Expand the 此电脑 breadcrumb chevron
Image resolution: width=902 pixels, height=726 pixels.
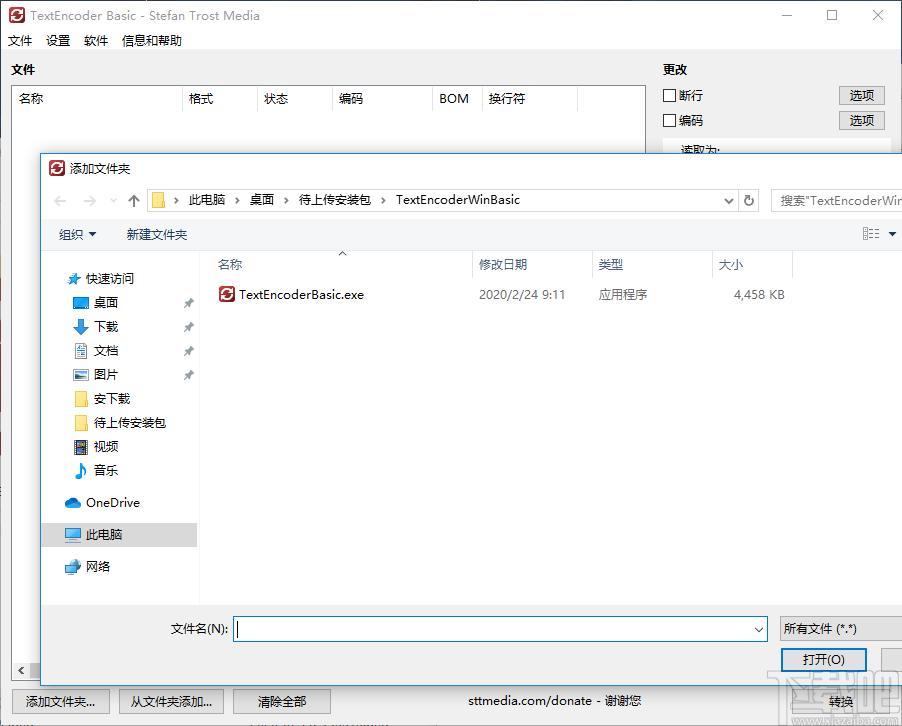point(237,200)
